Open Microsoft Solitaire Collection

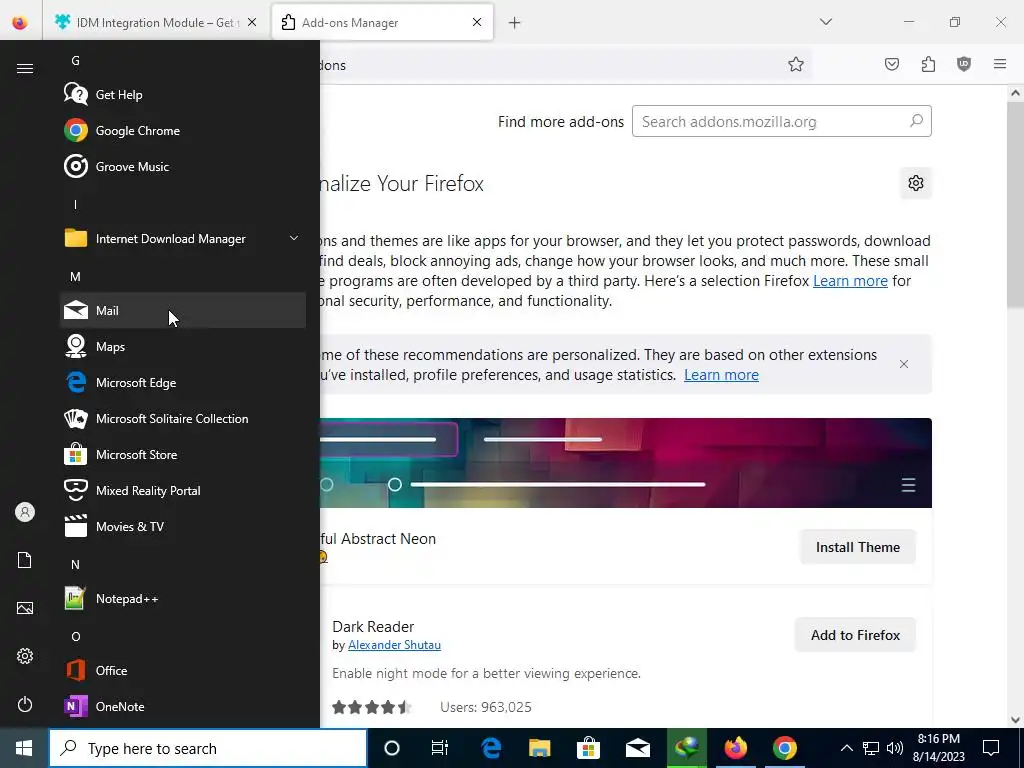pyautogui.click(x=183, y=419)
